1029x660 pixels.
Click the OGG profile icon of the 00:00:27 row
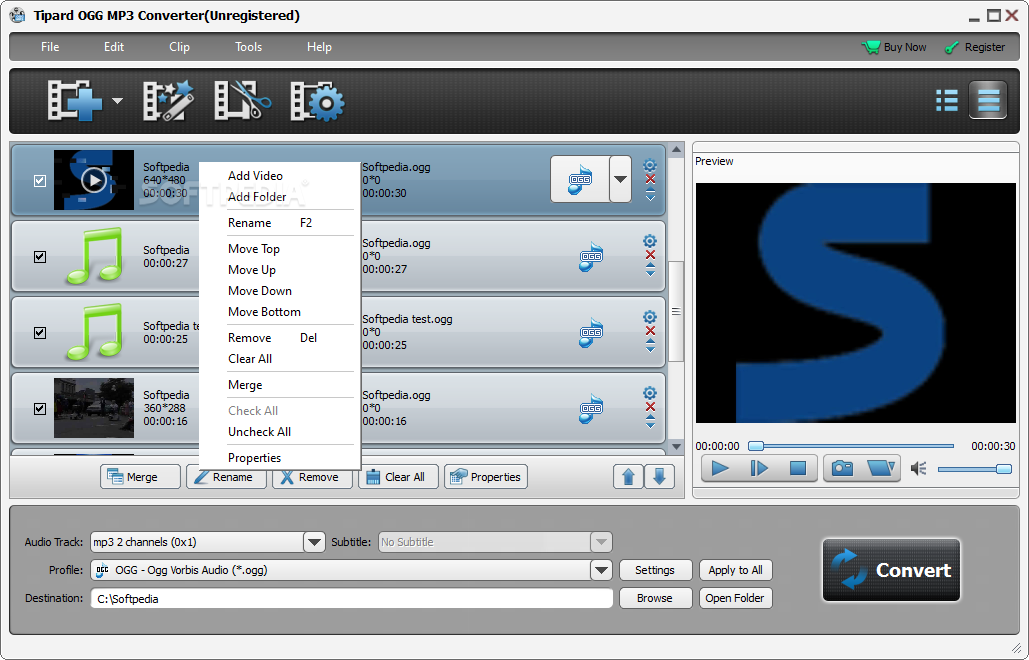pos(591,256)
